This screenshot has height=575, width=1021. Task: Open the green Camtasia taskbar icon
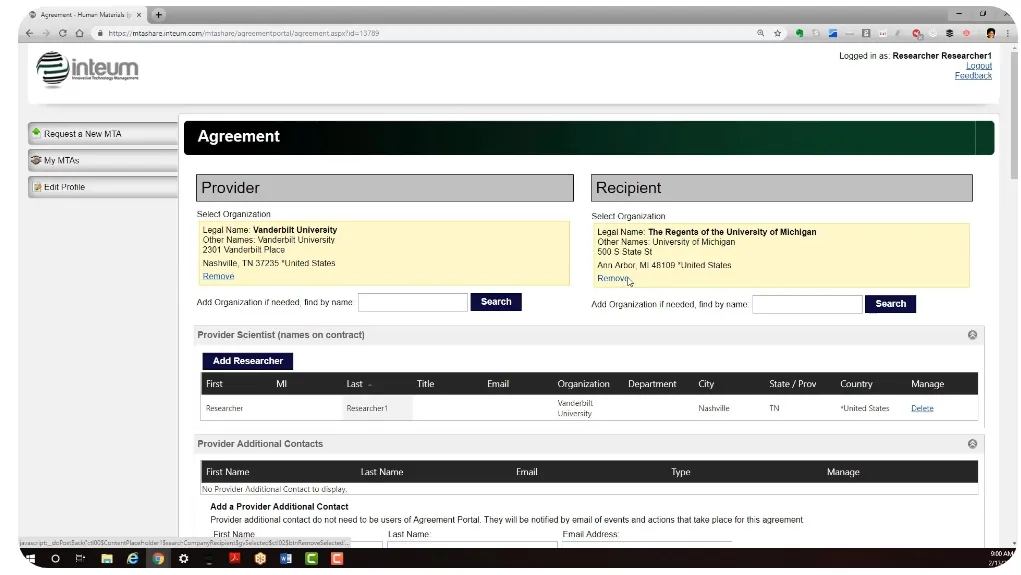click(x=311, y=559)
